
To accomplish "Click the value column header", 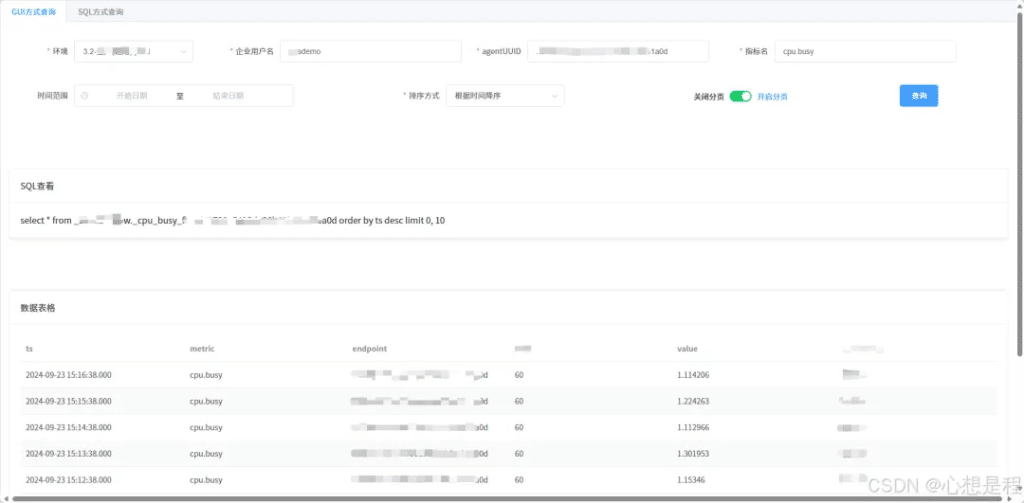I will click(687, 349).
